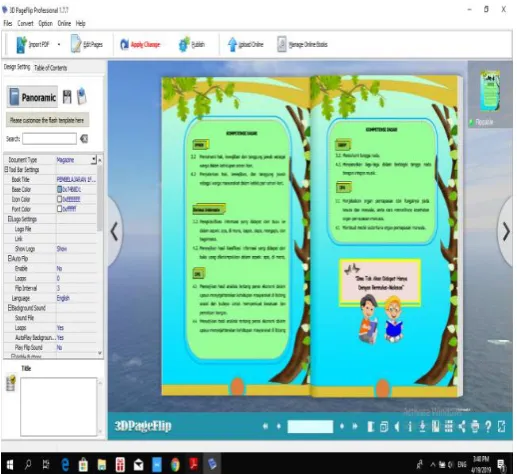Image resolution: width=517 pixels, height=474 pixels.
Task: Click the share icon in viewer bar
Action: pos(462,426)
